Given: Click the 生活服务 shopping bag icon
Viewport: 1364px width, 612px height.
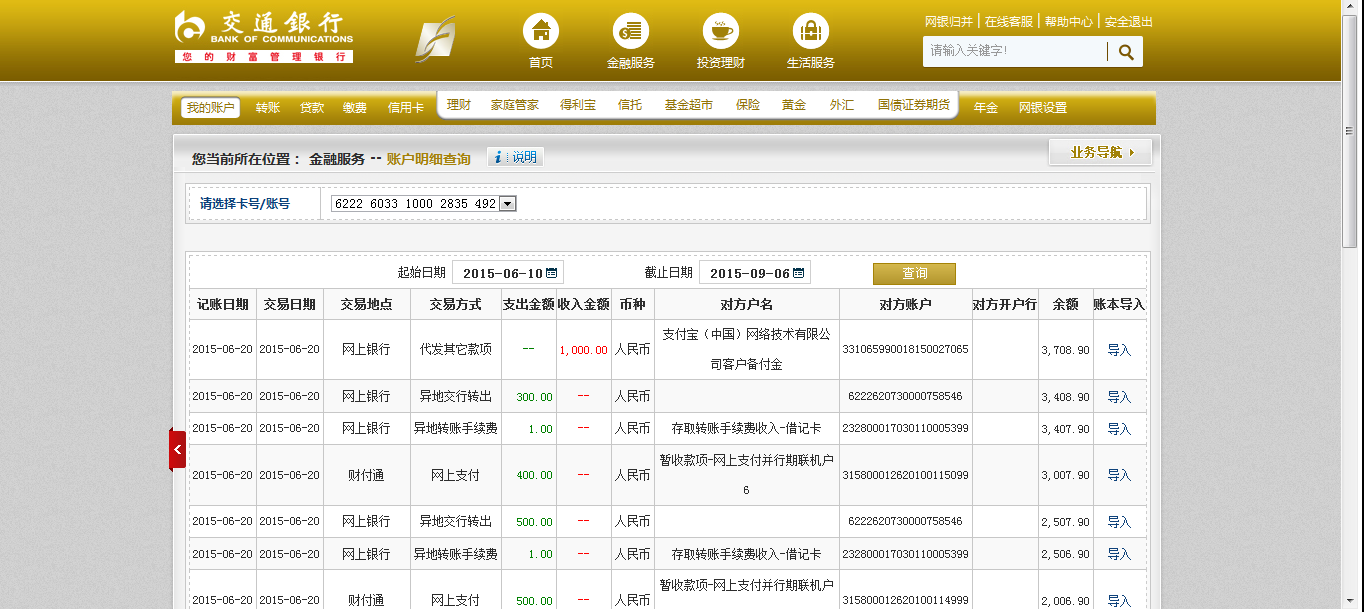Looking at the screenshot, I should (810, 32).
